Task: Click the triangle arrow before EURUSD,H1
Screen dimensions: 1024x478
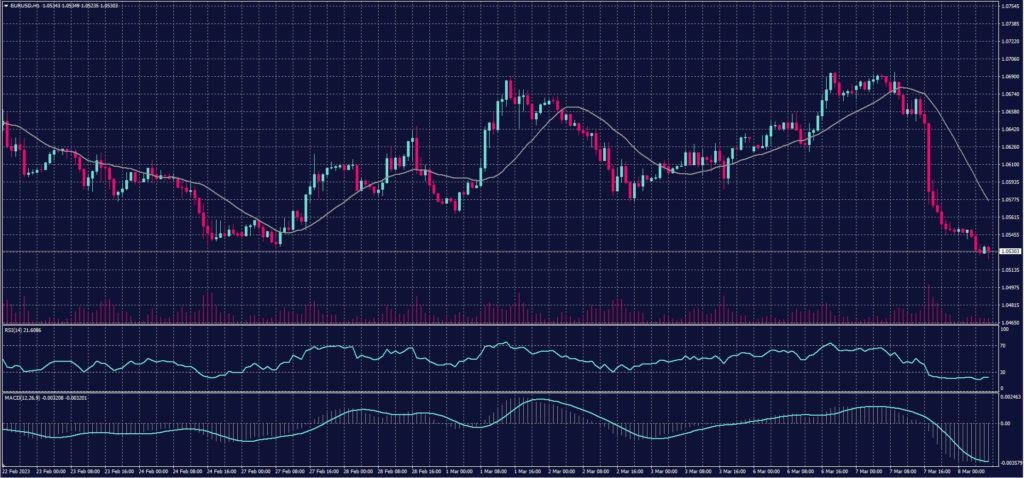Action: coord(6,6)
